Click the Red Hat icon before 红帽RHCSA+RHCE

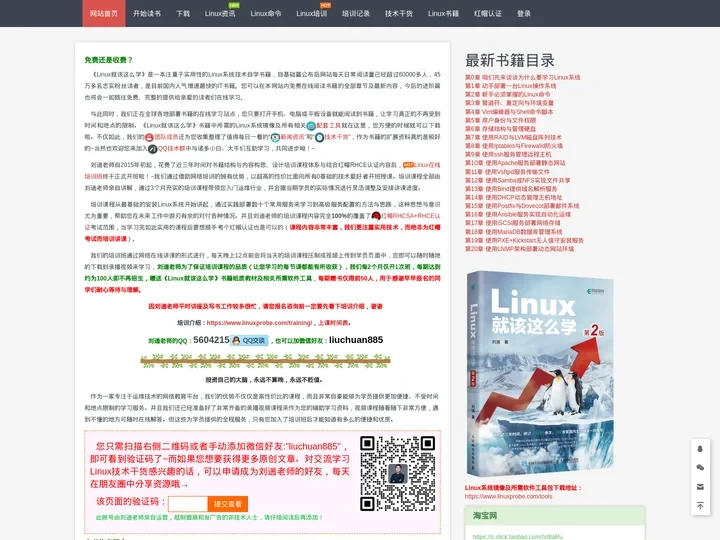[x=376, y=215]
